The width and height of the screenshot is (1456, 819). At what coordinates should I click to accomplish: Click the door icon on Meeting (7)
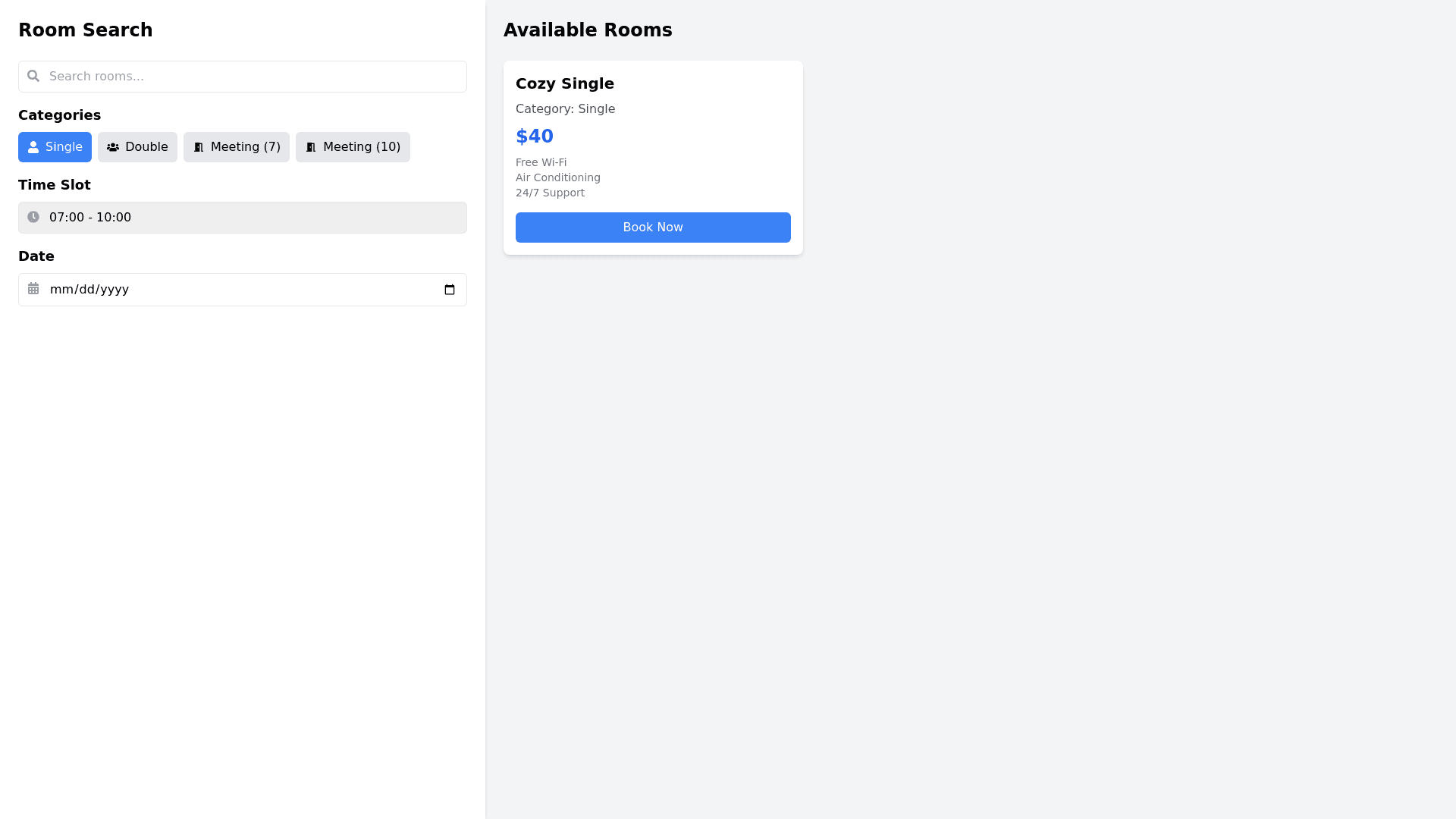(x=199, y=147)
